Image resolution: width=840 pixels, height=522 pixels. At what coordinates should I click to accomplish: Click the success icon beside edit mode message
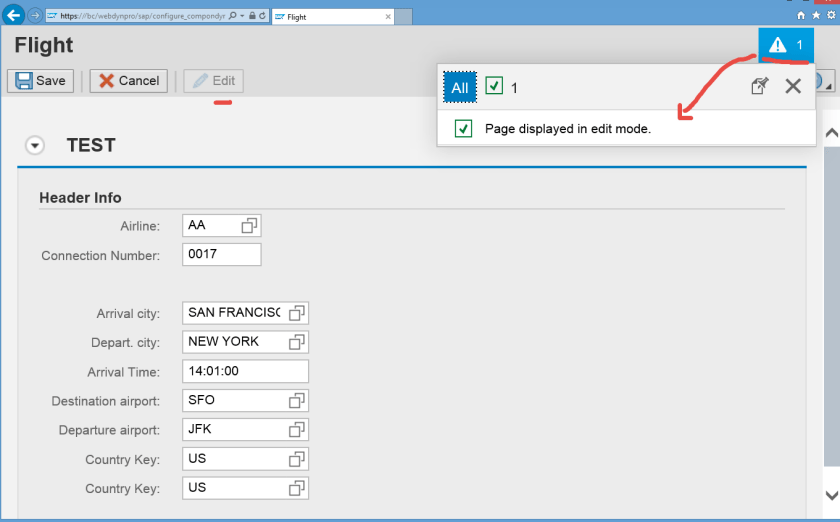tap(463, 129)
